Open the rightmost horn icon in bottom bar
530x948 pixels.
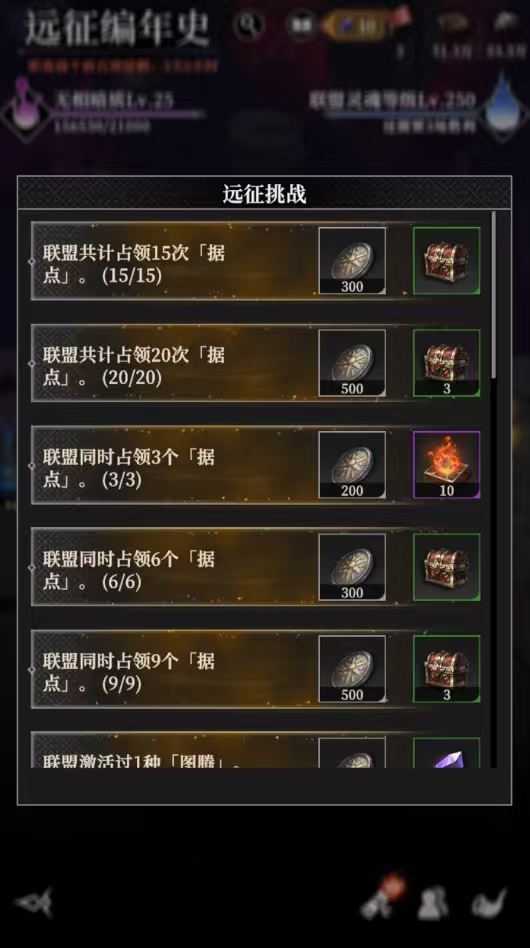pos(488,903)
